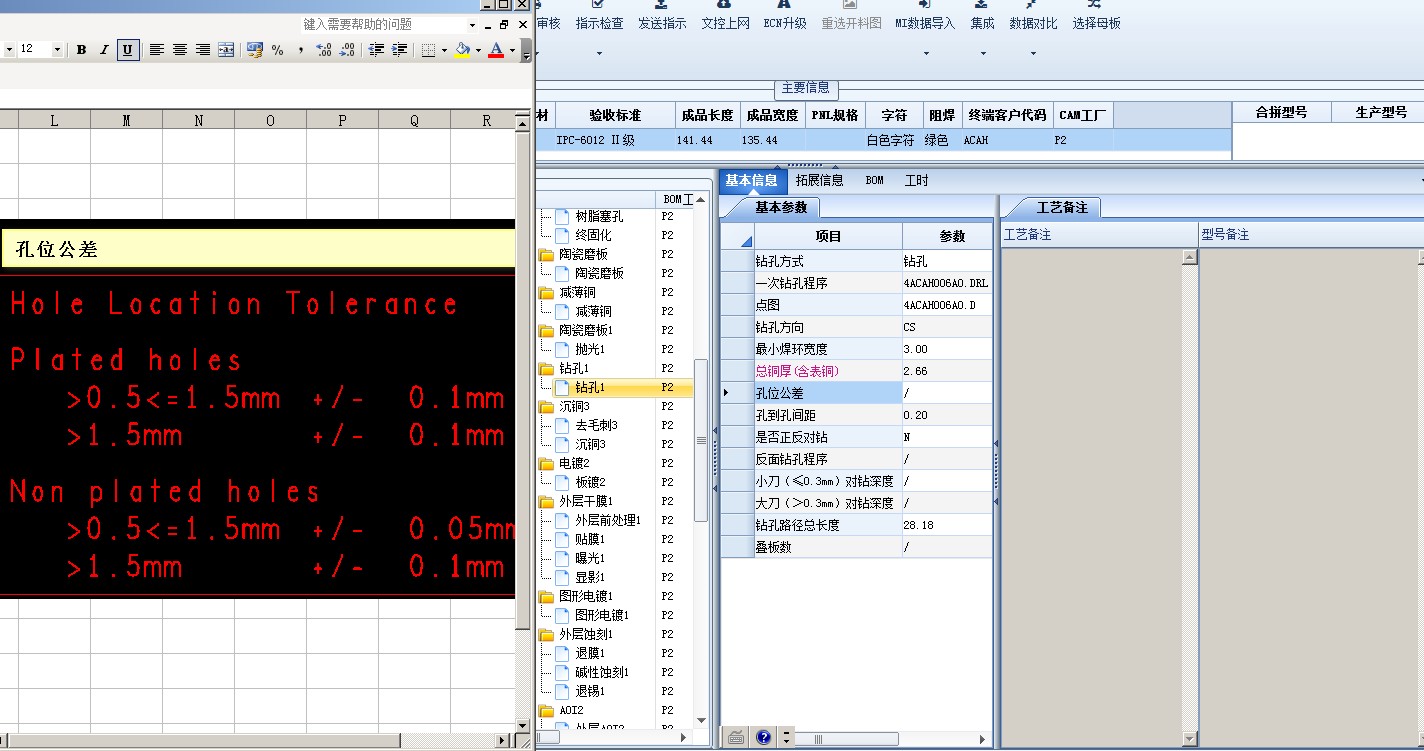The width and height of the screenshot is (1424, 751).
Task: Click 最小焊环宽度 value 3.00
Action: (x=947, y=349)
